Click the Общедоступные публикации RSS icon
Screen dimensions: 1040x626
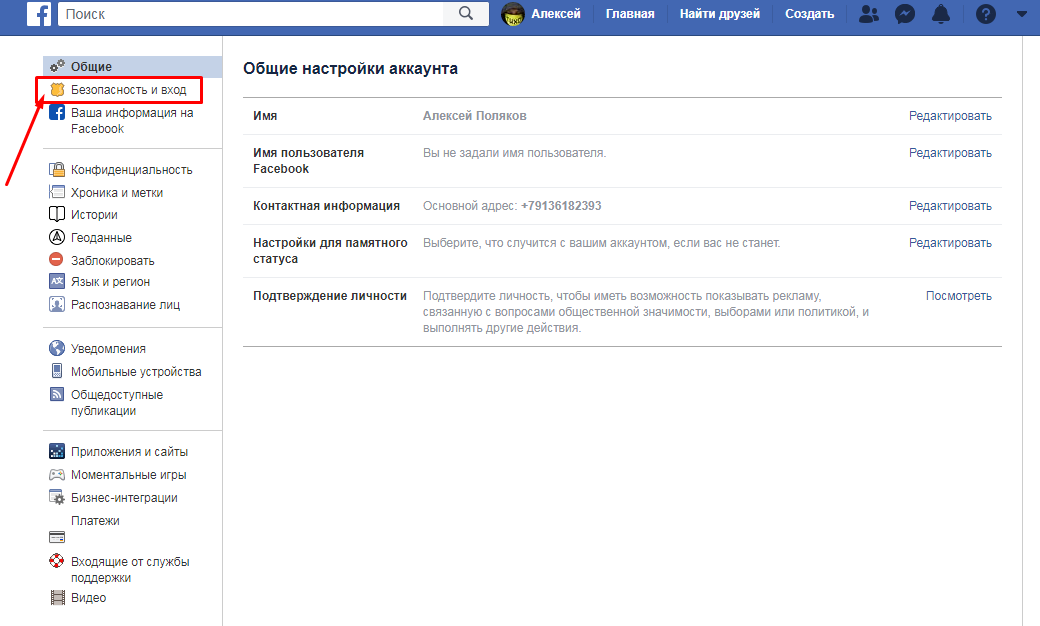(x=57, y=394)
